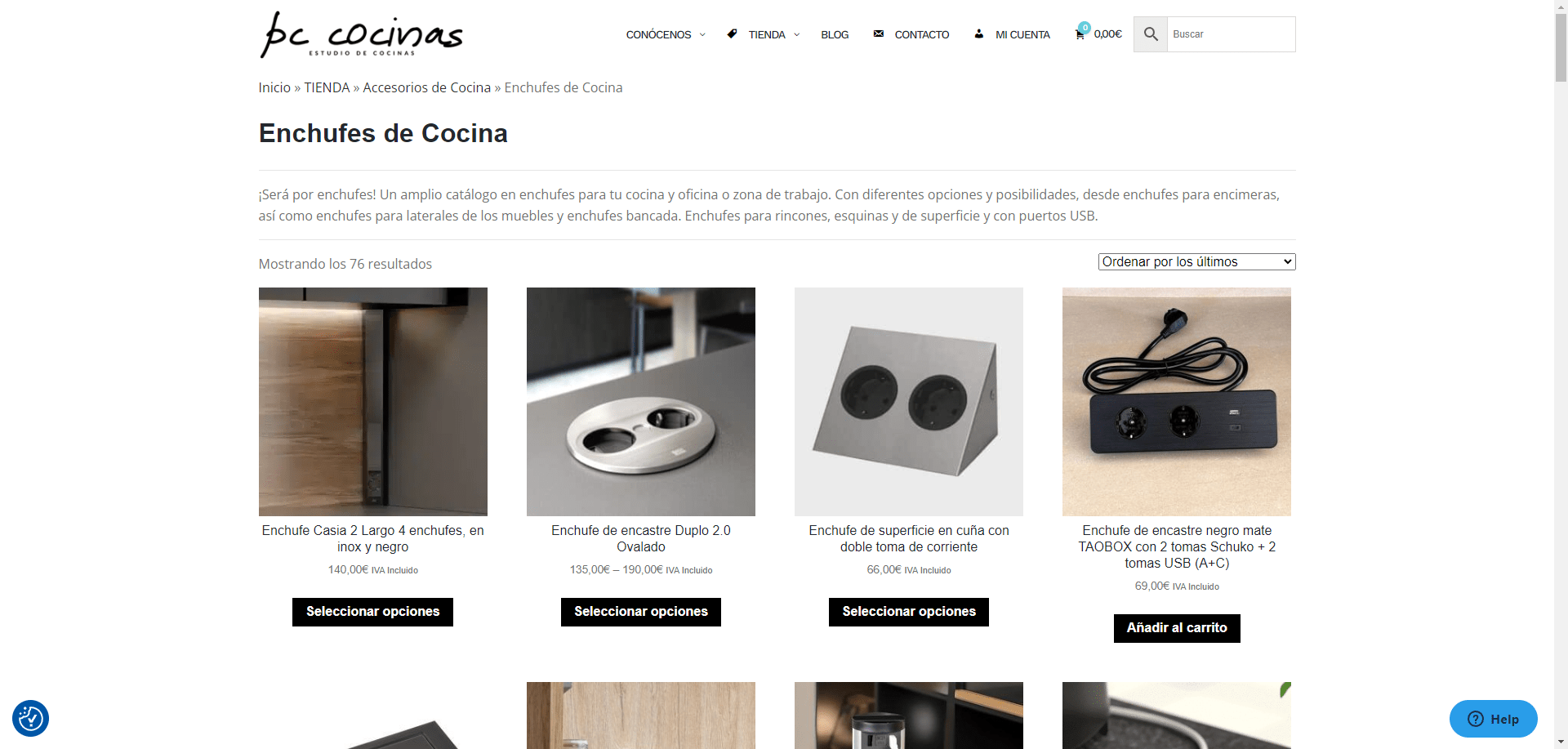Open the Help chat widget

pyautogui.click(x=1493, y=719)
